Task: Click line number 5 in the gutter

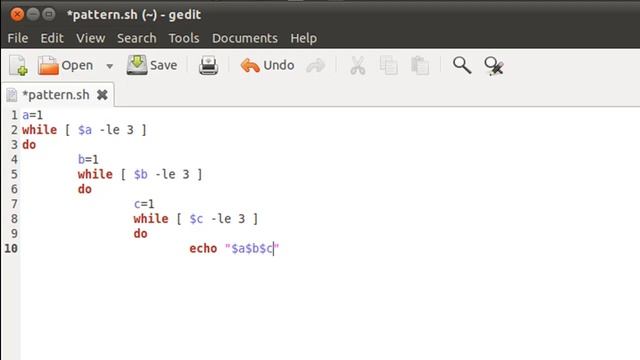Action: [x=14, y=174]
